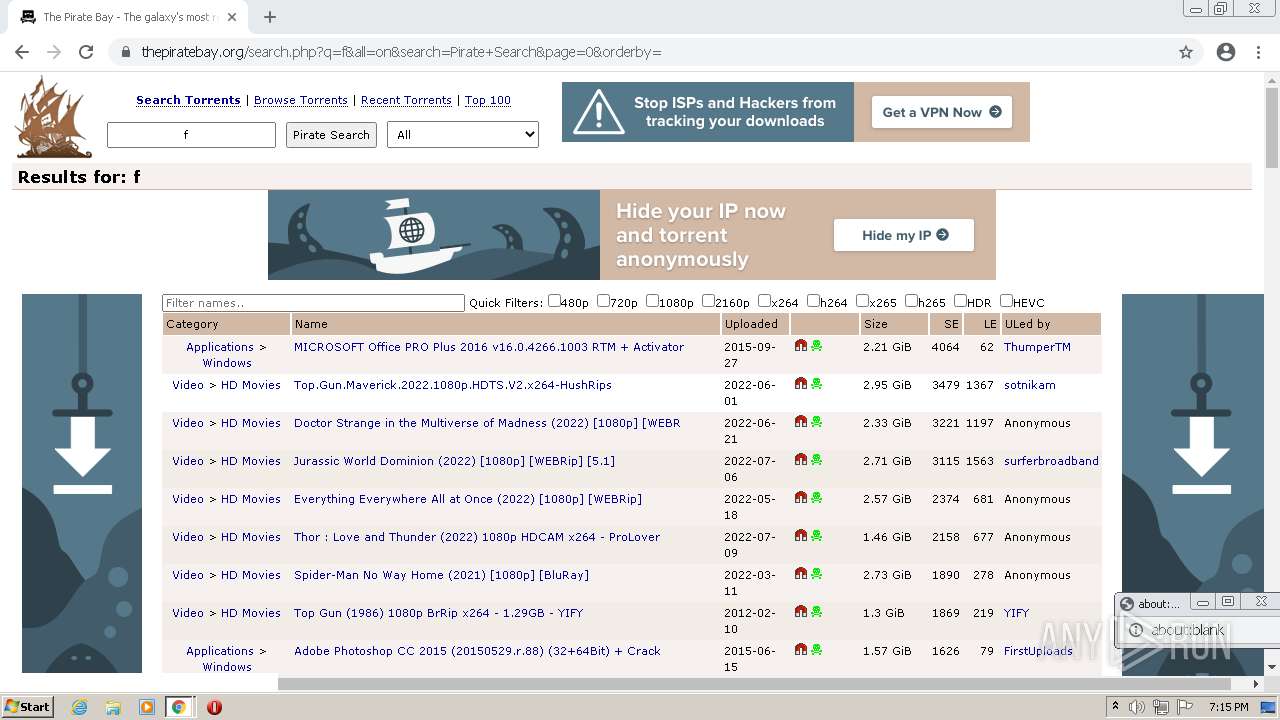Click the Windows Start button
The height and width of the screenshot is (720, 1280).
pos(28,707)
